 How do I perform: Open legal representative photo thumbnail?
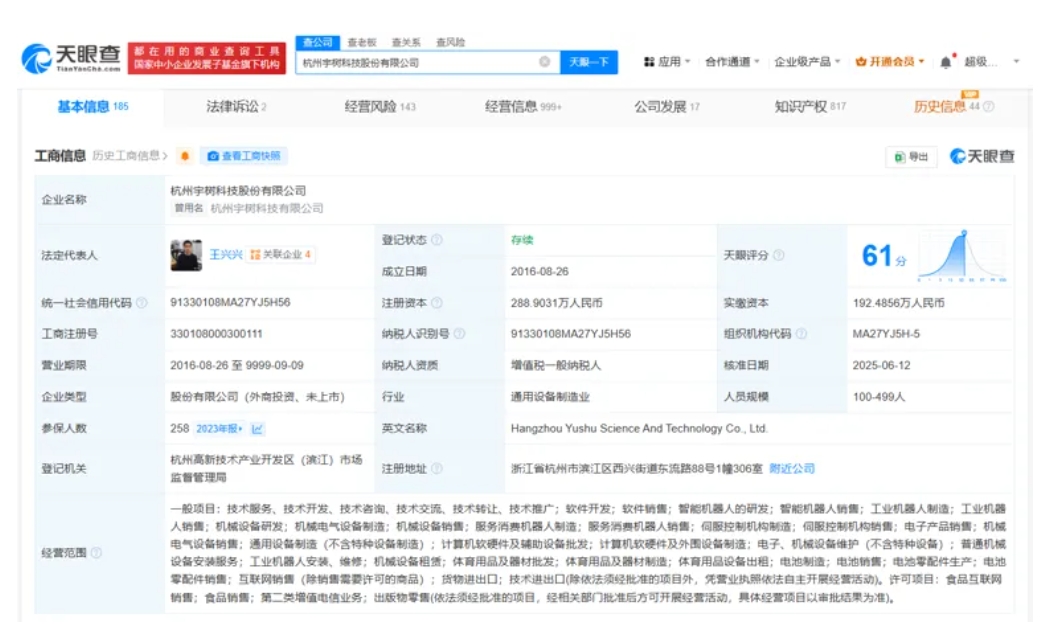[x=186, y=255]
